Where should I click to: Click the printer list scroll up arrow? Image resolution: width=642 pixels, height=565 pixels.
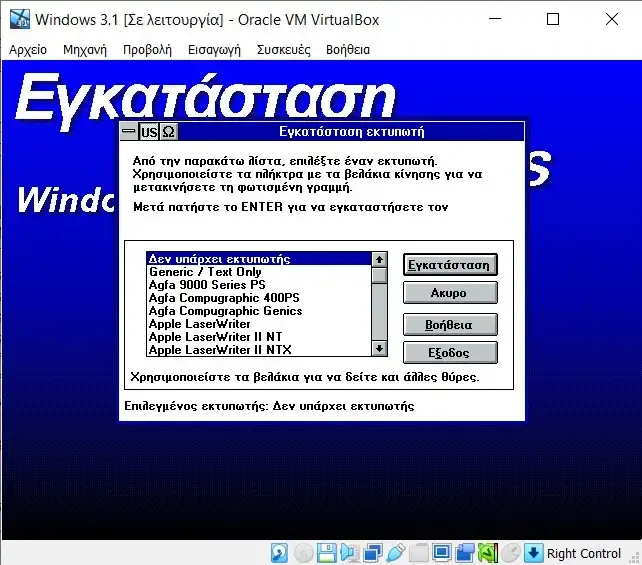379,260
